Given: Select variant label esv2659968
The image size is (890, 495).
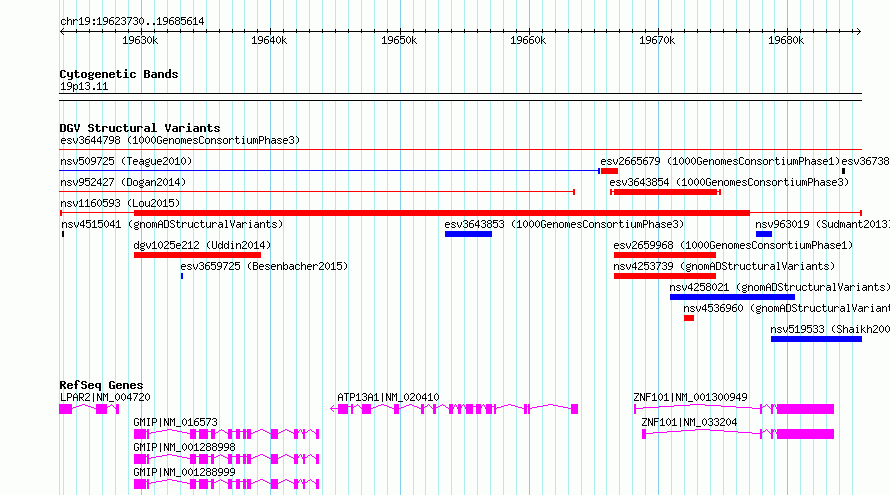Looking at the screenshot, I should click(733, 245).
